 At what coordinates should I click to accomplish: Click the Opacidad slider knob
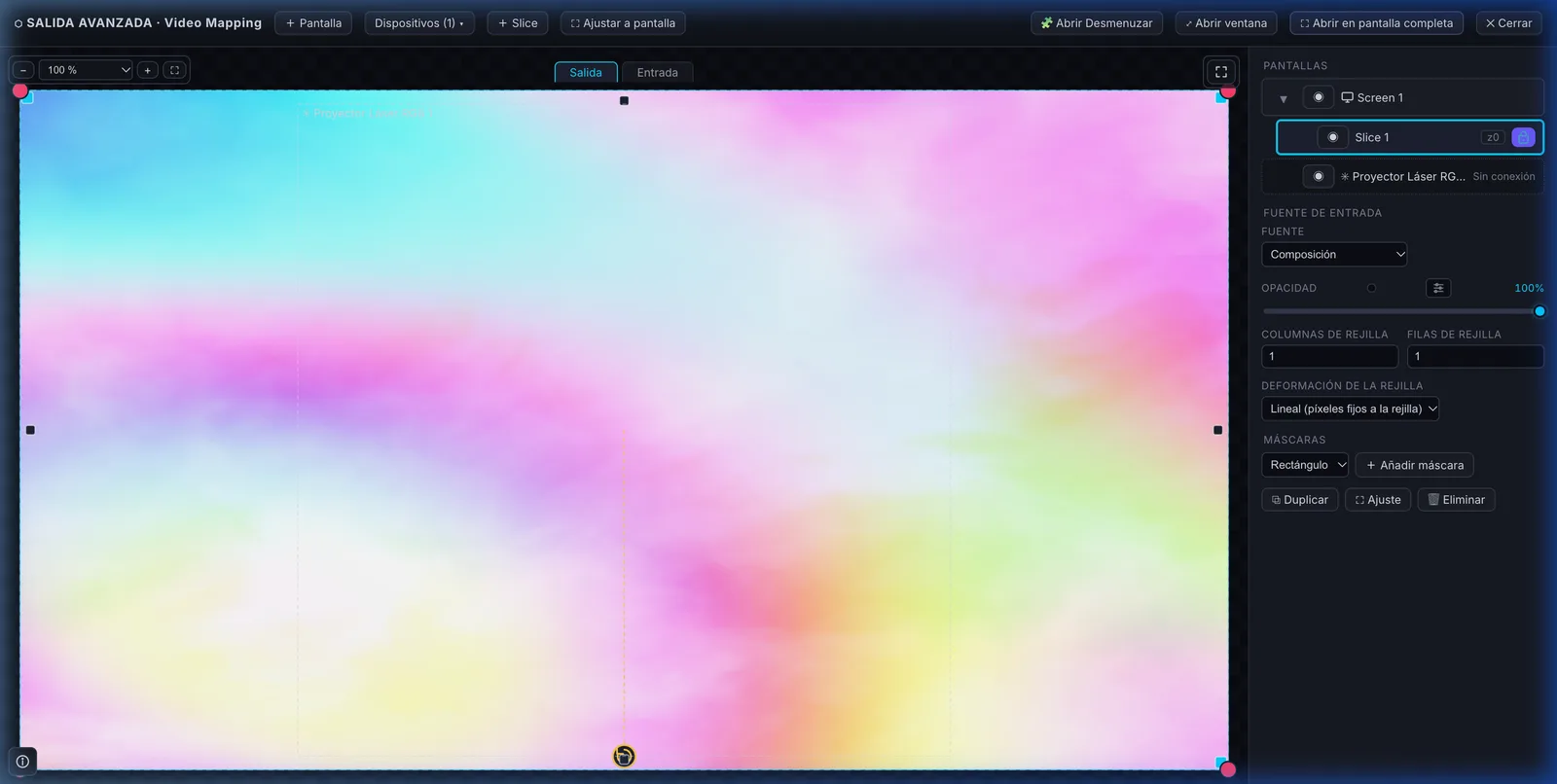tap(1539, 311)
